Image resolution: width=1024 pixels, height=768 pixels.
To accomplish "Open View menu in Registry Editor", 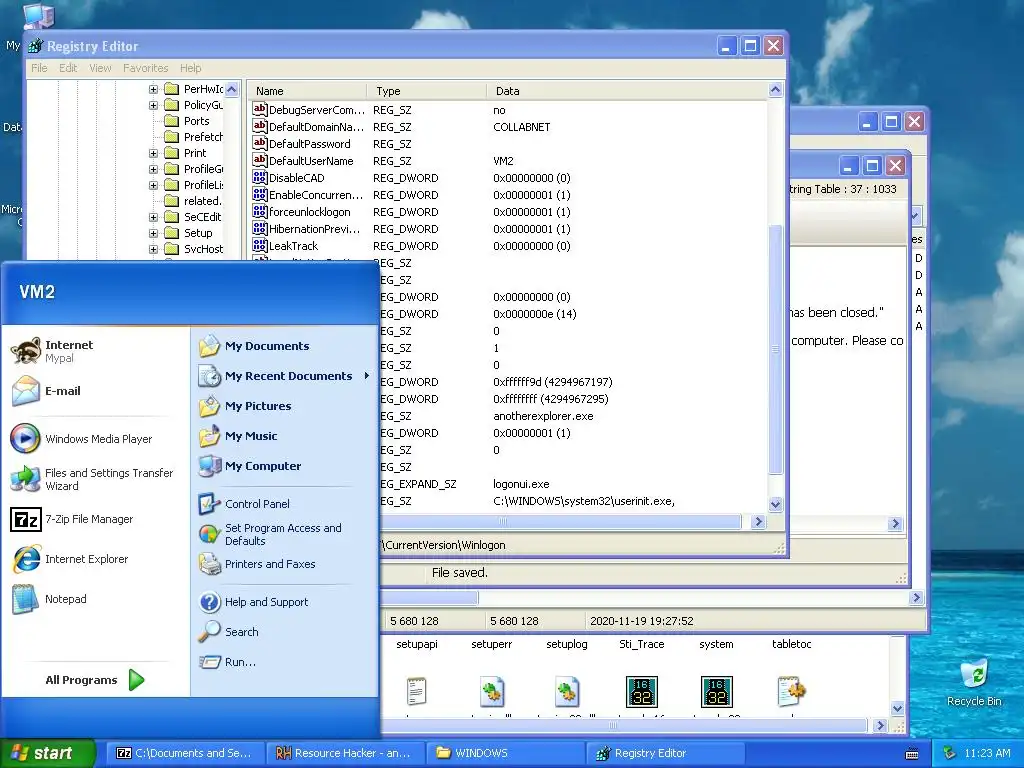I will [x=100, y=68].
